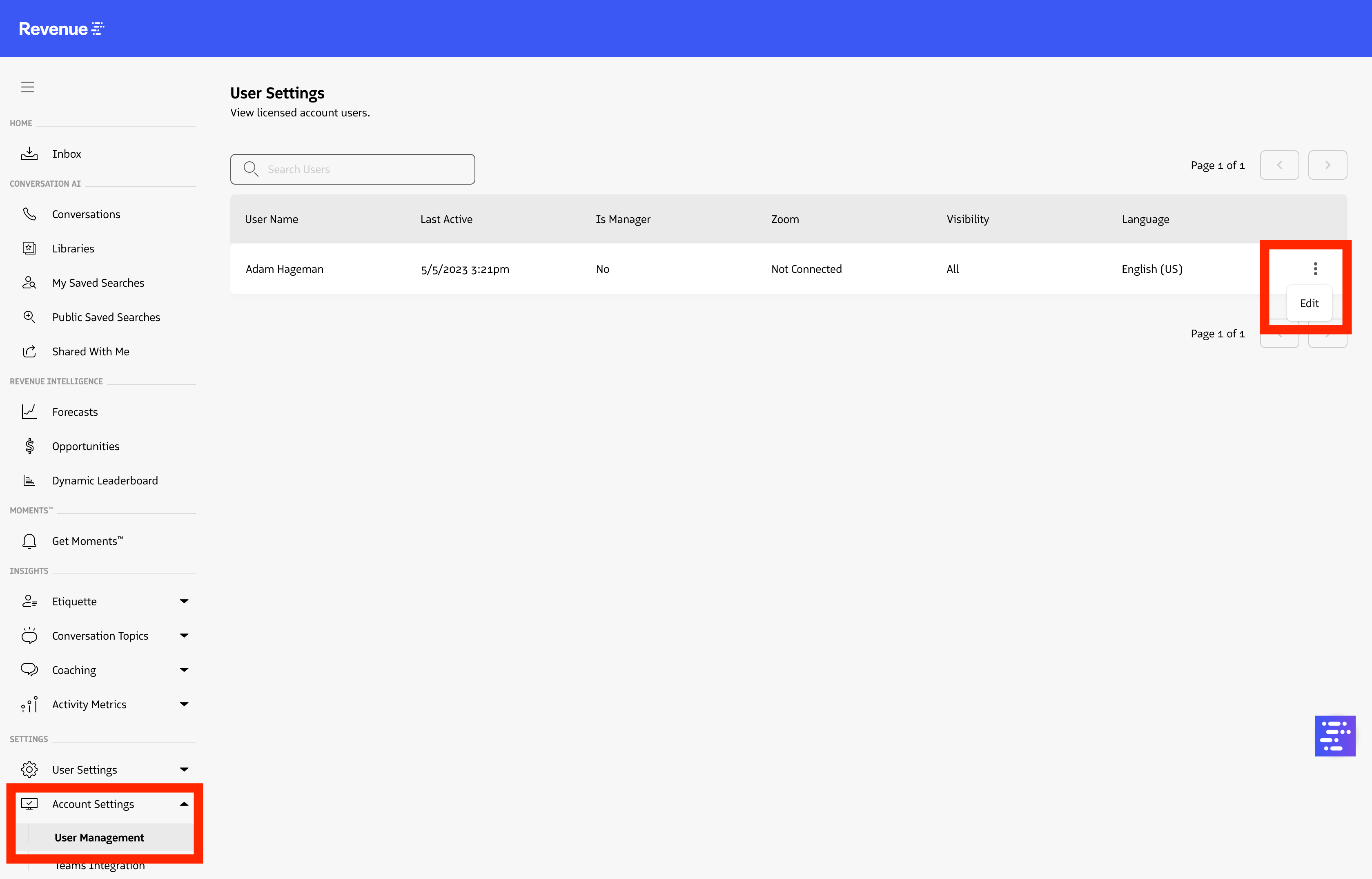Open the Opportunities dollar icon
1372x879 pixels.
click(30, 446)
